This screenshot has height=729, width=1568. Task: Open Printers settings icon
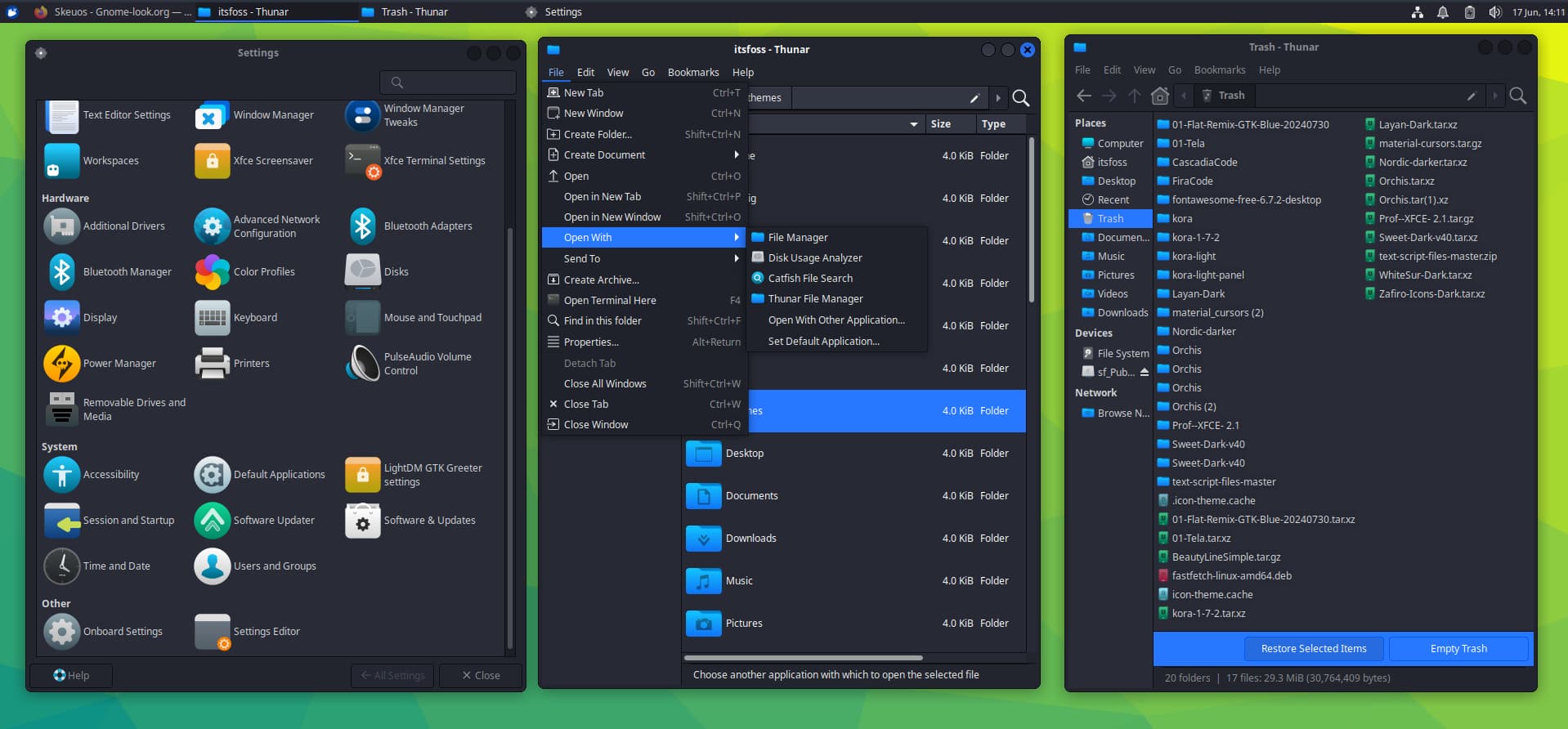click(x=212, y=364)
